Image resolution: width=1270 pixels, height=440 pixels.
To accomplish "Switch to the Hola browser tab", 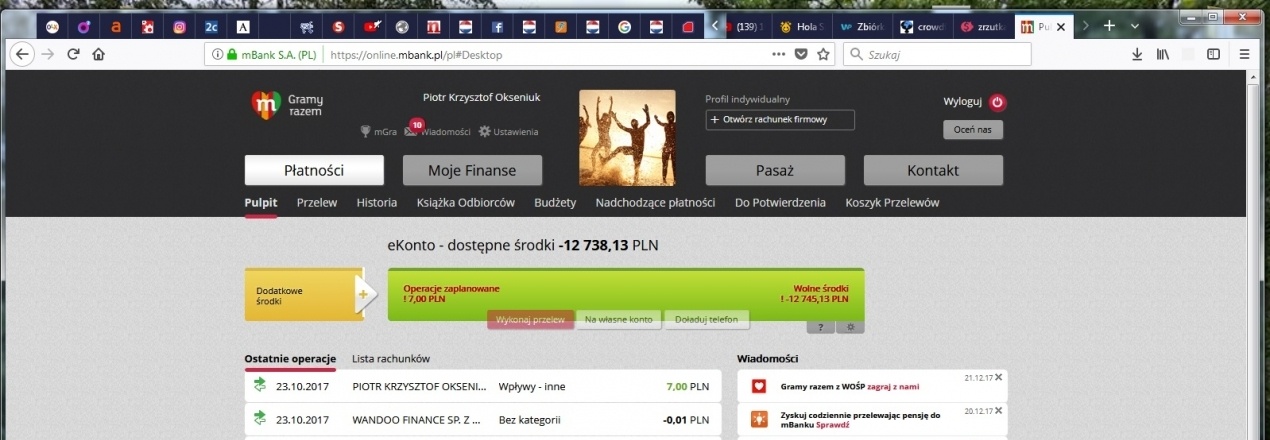I will [x=801, y=26].
